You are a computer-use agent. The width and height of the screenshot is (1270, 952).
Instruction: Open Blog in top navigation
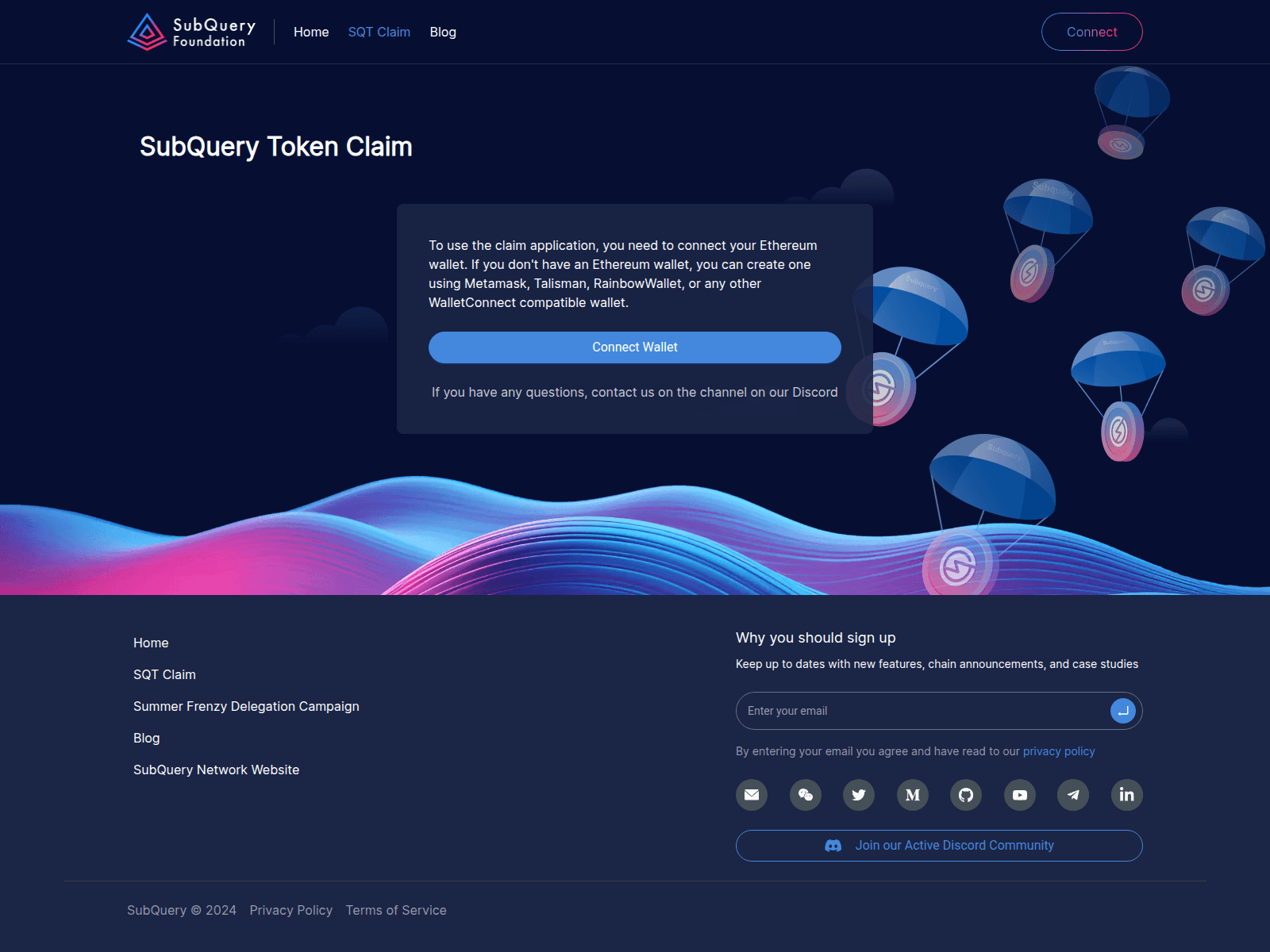pyautogui.click(x=443, y=32)
